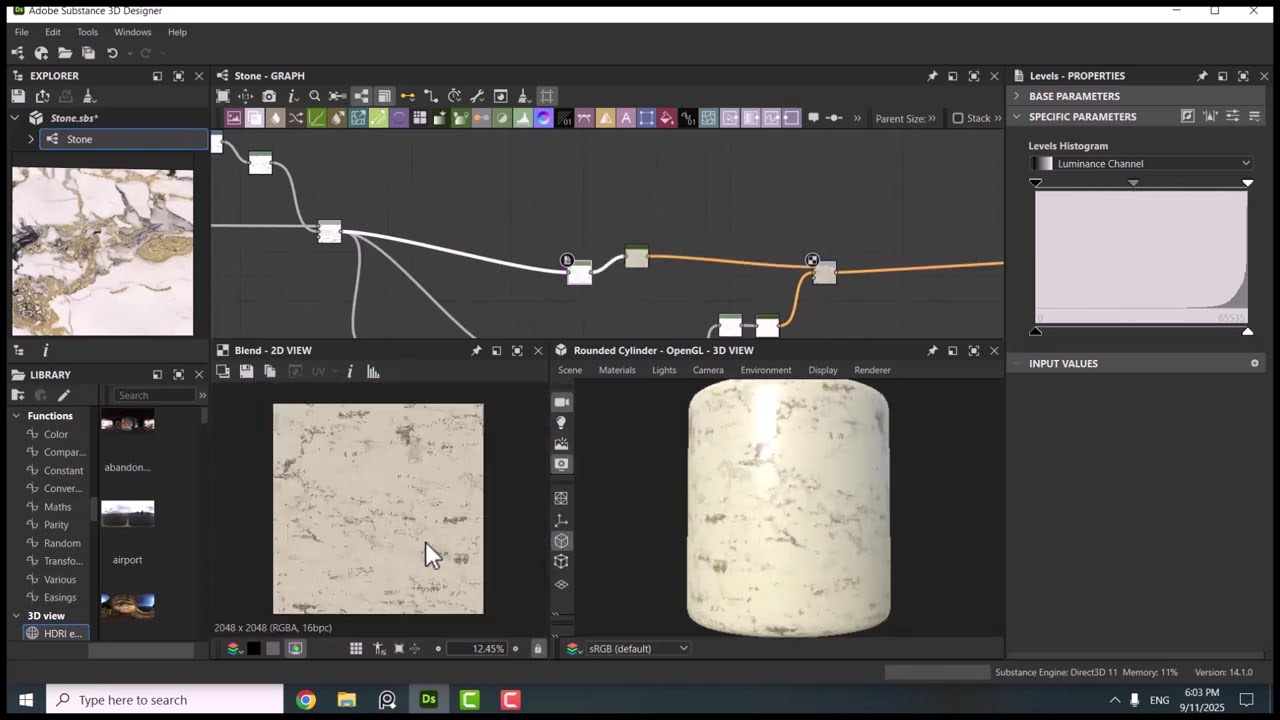Select the airport HDRI thumbnail
This screenshot has width=1280, height=720.
pyautogui.click(x=128, y=514)
